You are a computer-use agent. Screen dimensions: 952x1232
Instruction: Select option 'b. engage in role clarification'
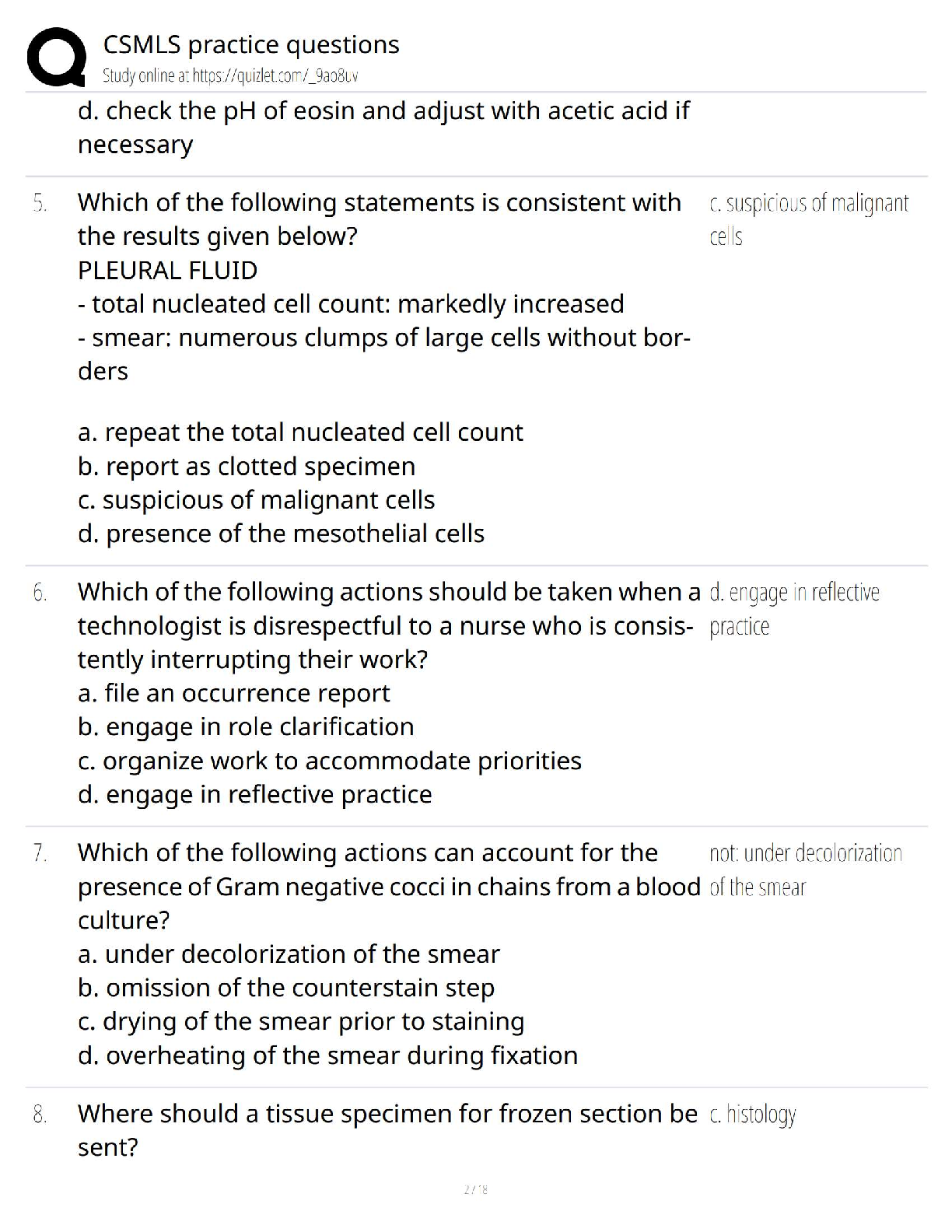click(x=246, y=727)
